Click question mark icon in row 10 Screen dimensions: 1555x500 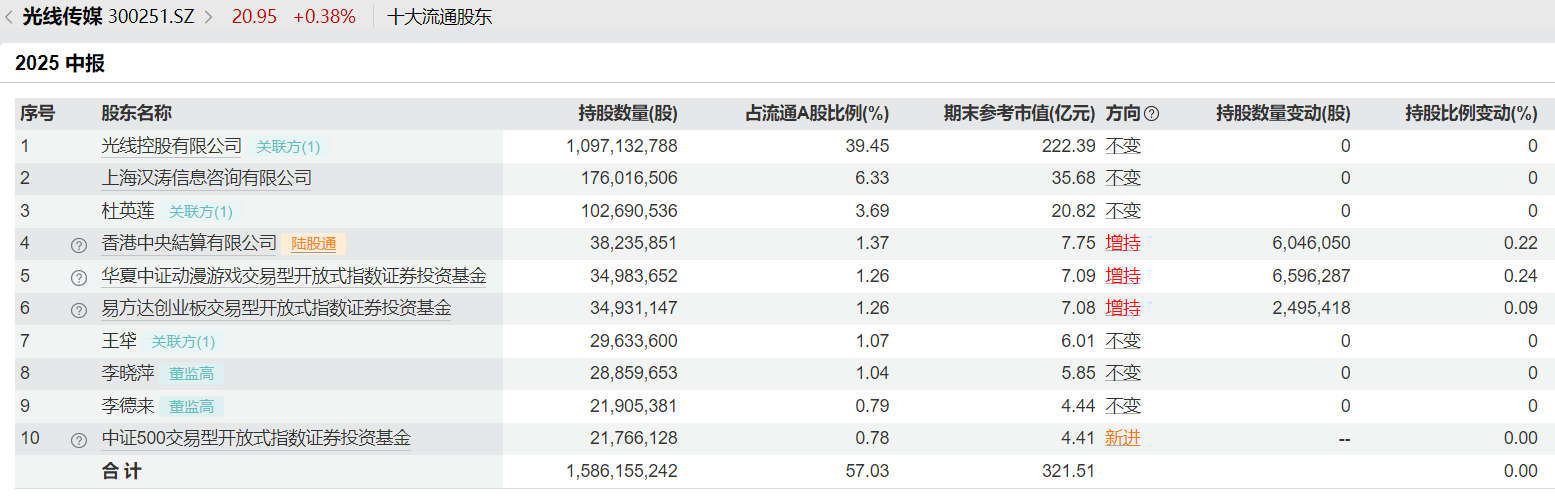click(x=79, y=440)
